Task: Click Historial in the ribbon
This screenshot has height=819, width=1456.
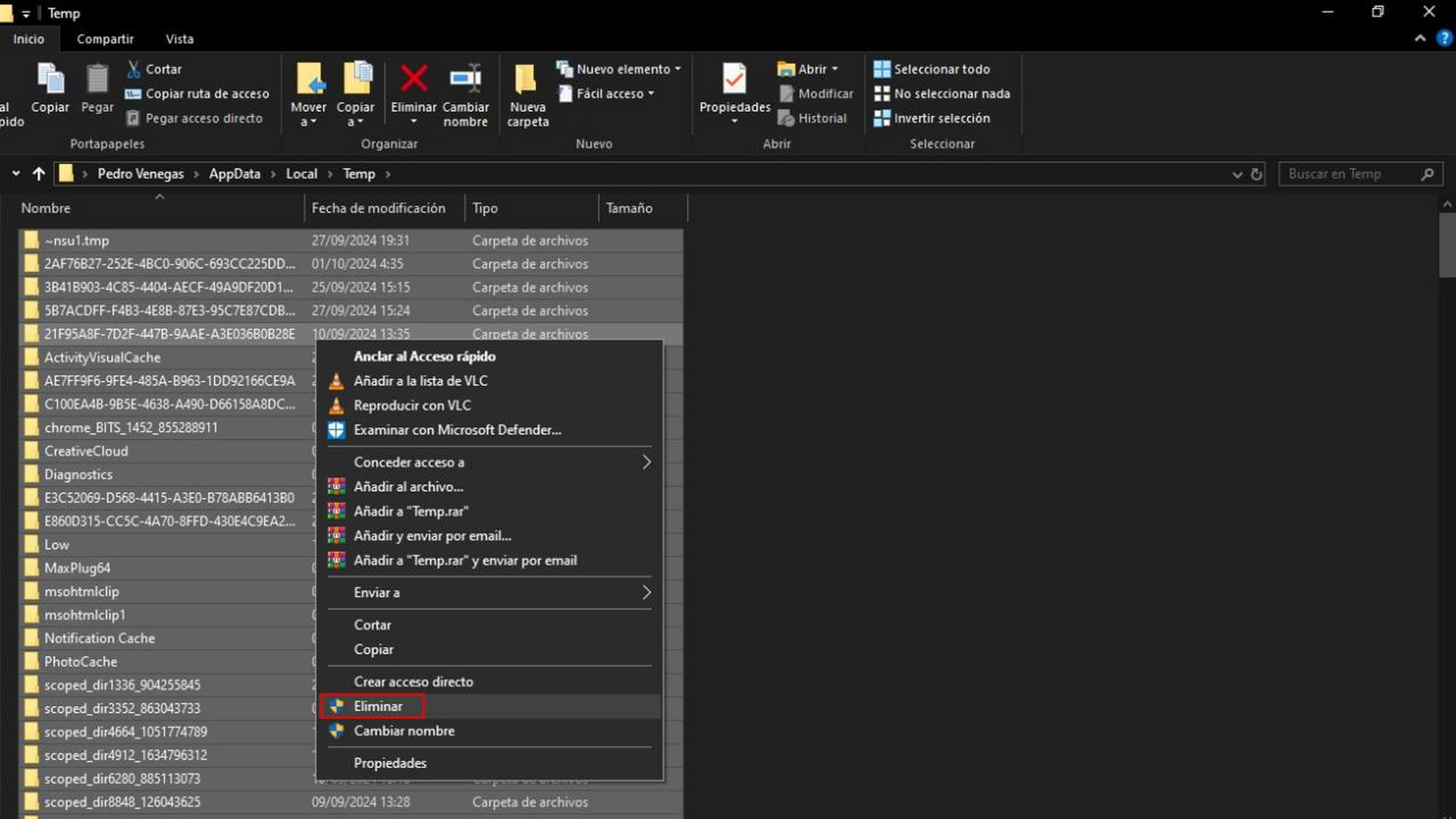Action: pos(812,118)
